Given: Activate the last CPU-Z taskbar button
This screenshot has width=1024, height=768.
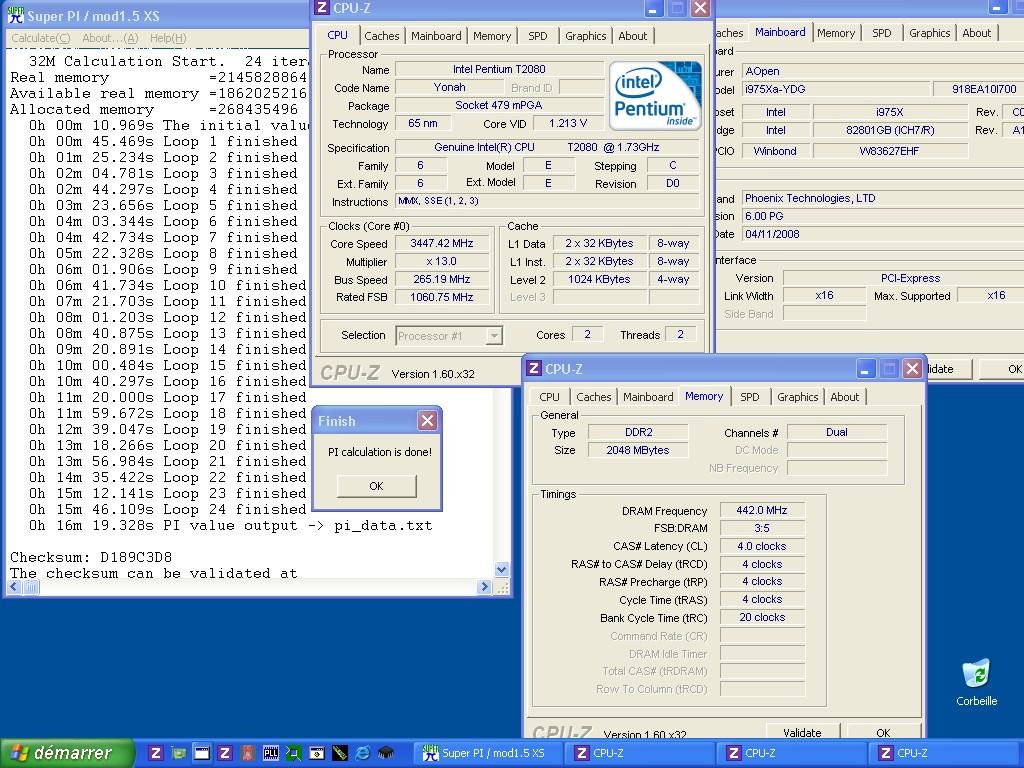Looking at the screenshot, I should coord(946,753).
